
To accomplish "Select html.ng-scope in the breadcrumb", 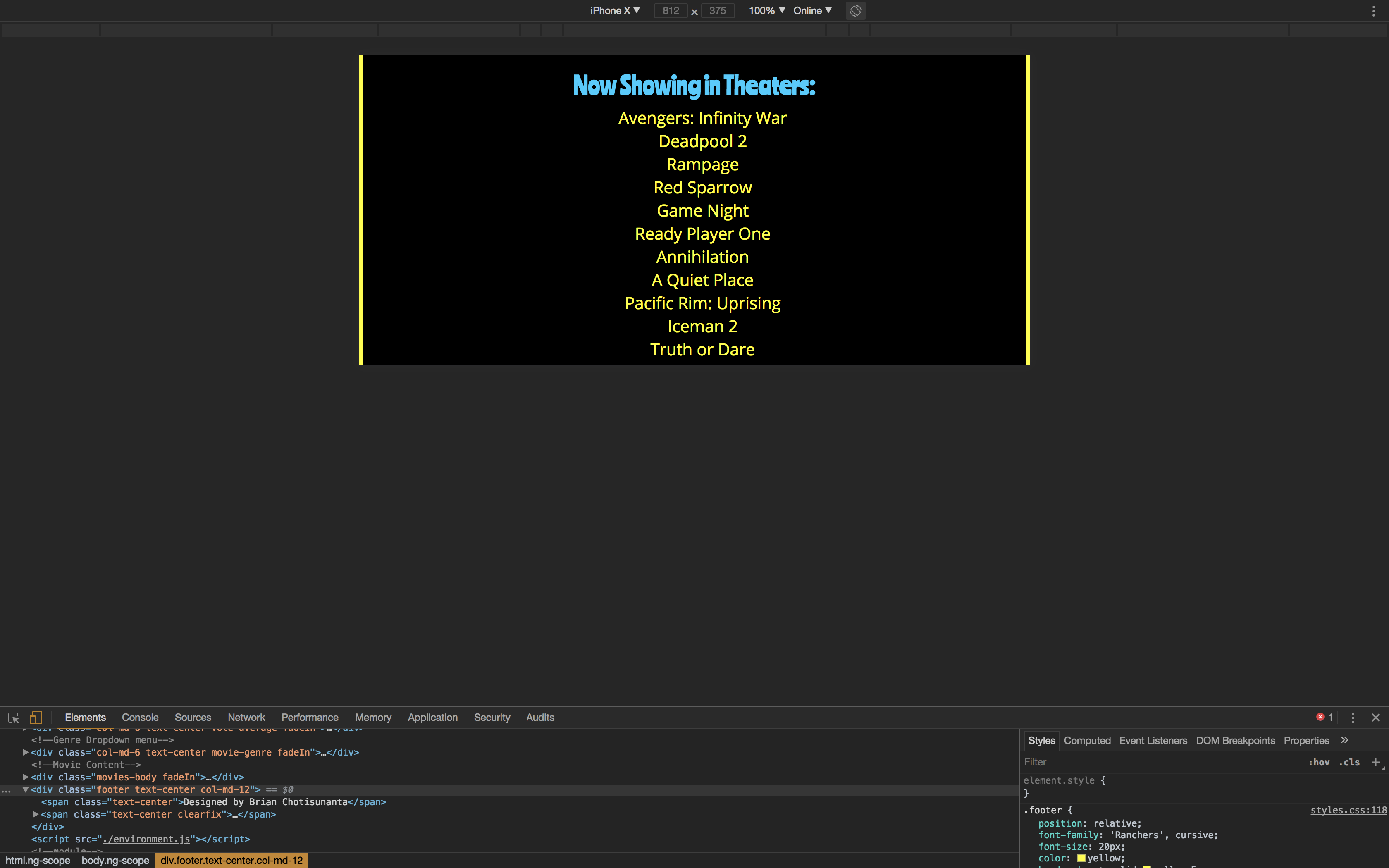I will (x=38, y=861).
